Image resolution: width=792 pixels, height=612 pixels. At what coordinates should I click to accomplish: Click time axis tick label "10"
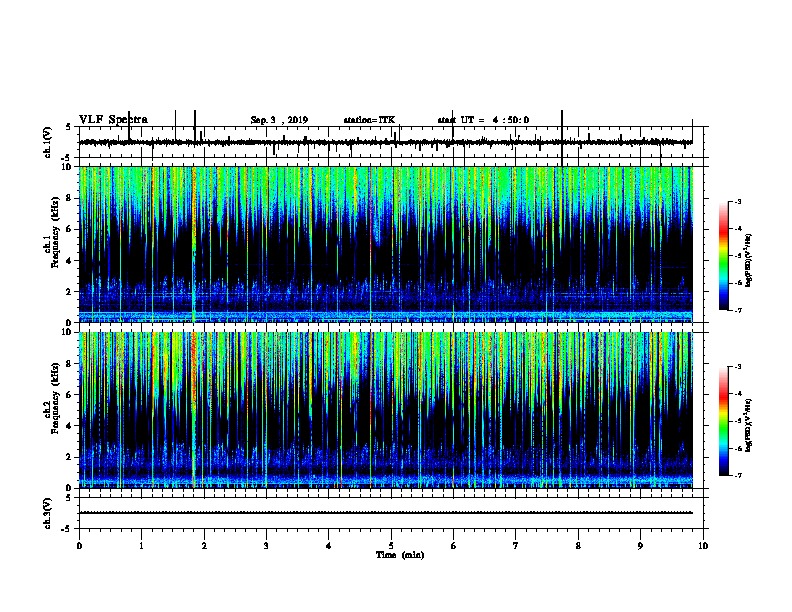pos(703,546)
